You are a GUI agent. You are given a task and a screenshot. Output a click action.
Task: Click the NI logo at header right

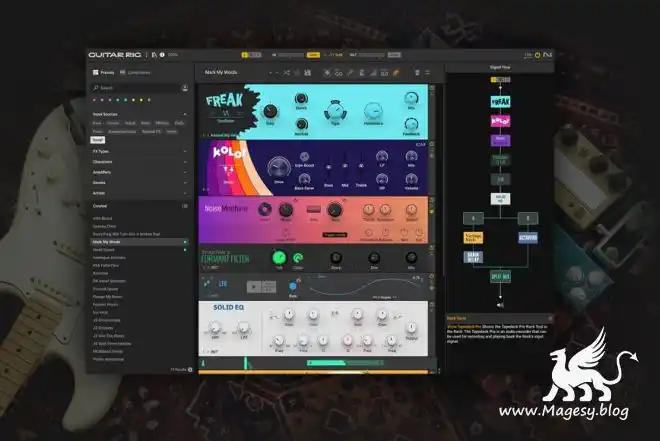[547, 55]
